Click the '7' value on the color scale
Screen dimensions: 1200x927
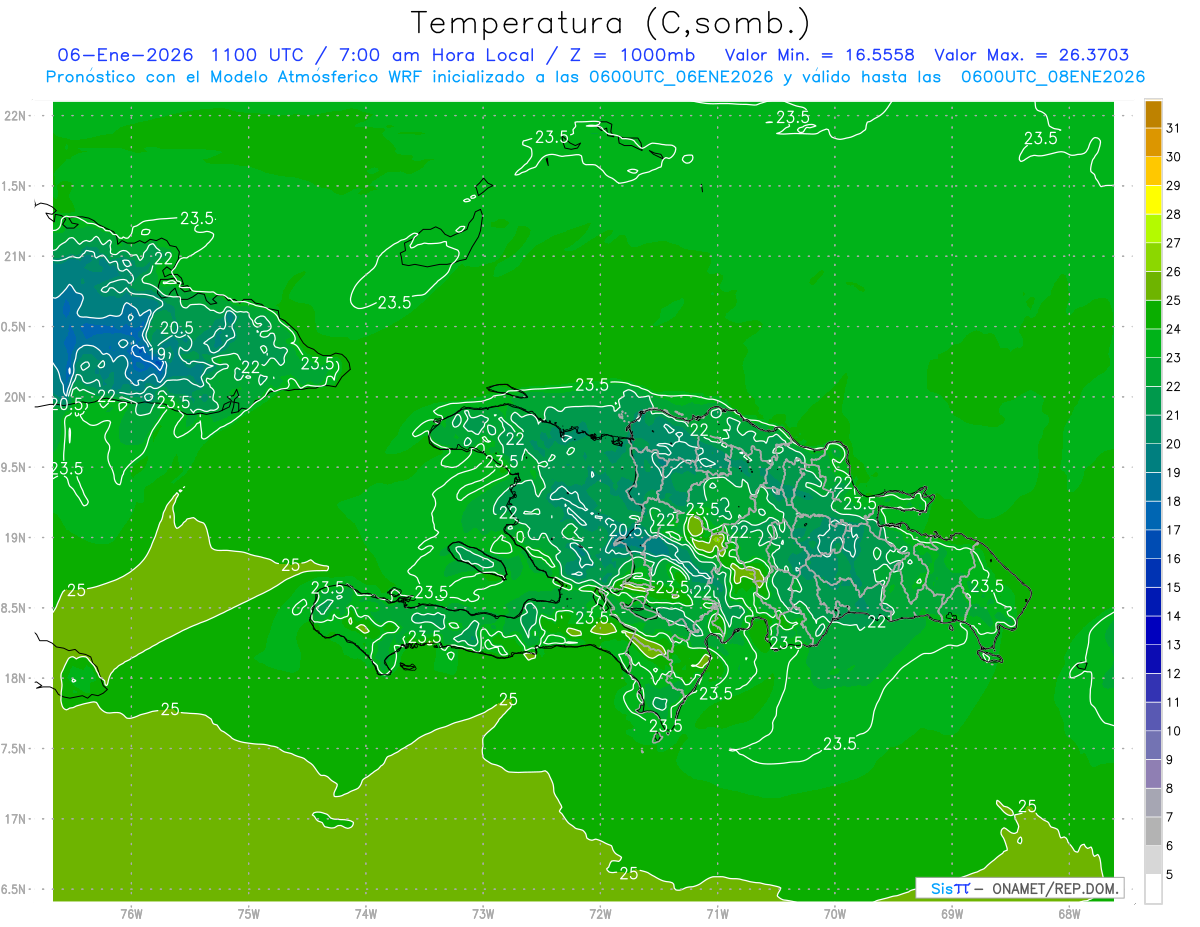click(x=1170, y=817)
